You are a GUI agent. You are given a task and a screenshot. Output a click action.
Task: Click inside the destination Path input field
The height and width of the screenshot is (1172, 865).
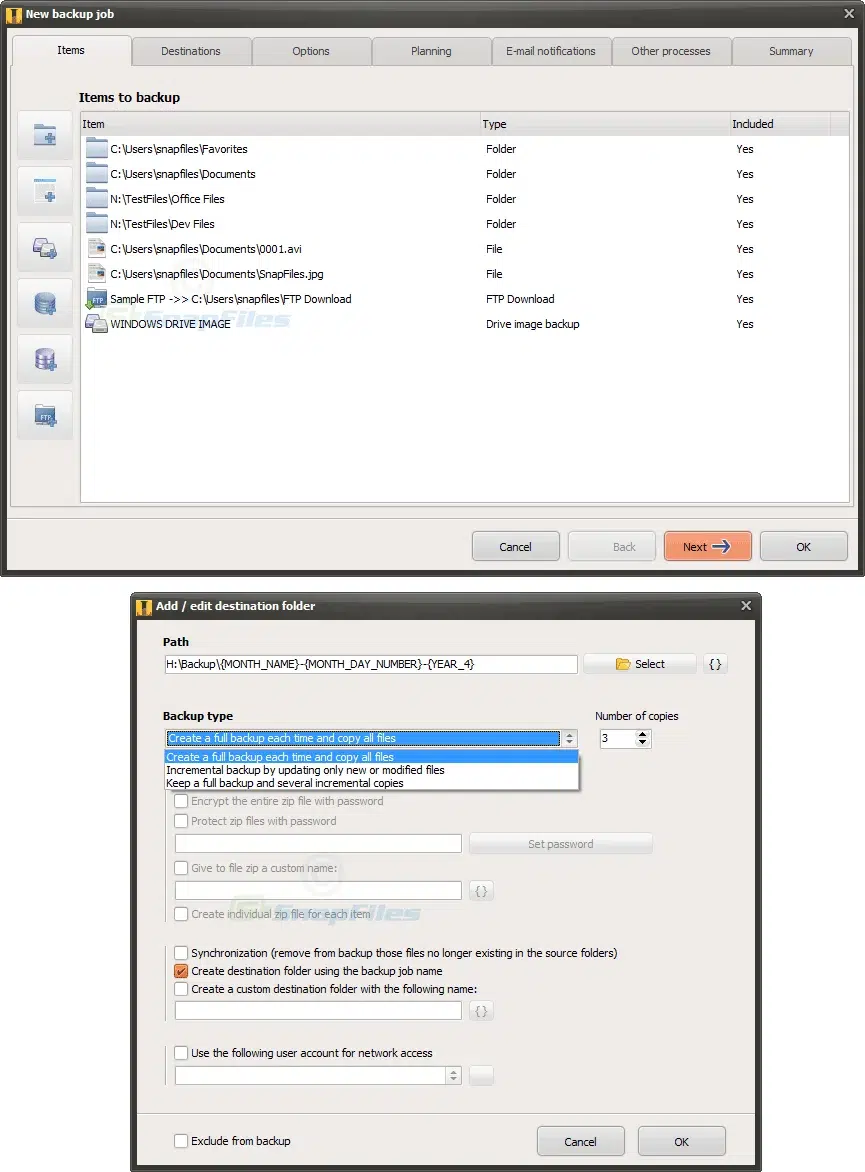370,663
